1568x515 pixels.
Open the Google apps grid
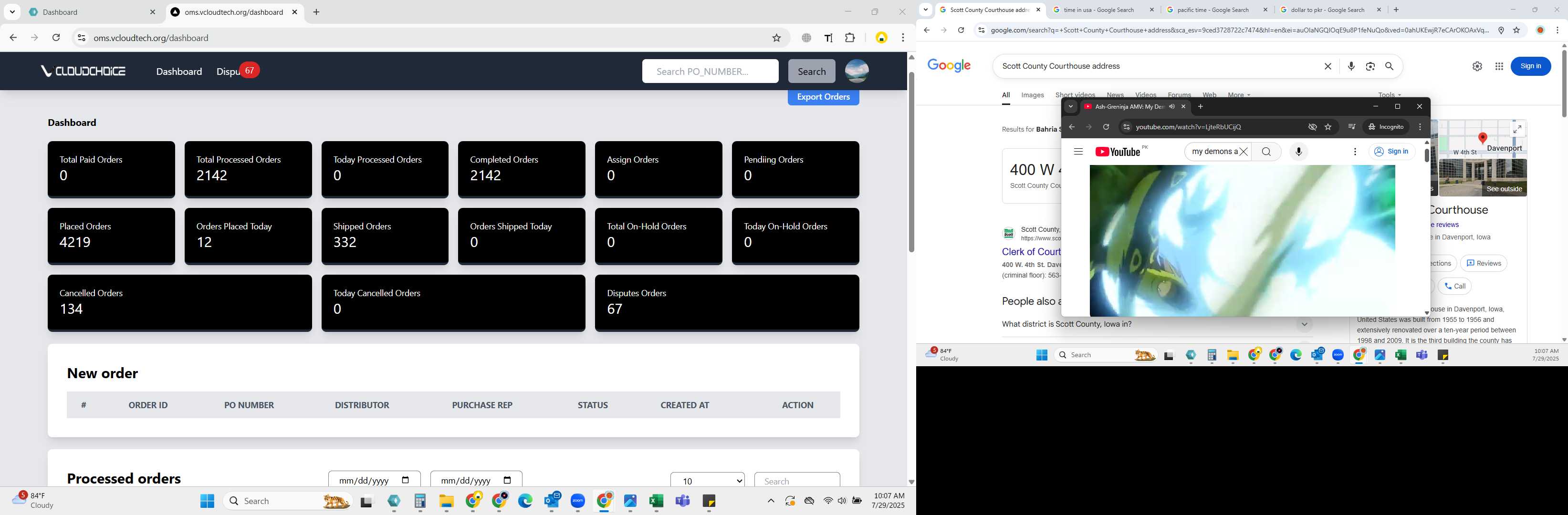pos(1499,66)
